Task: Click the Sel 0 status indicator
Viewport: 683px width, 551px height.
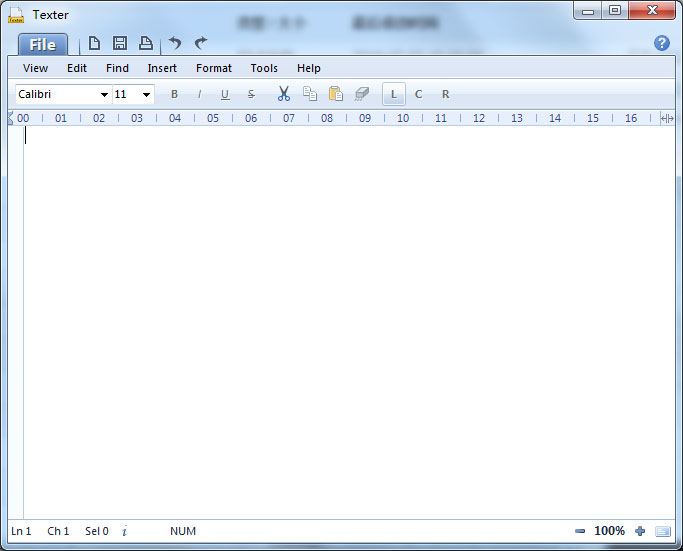Action: pyautogui.click(x=97, y=531)
